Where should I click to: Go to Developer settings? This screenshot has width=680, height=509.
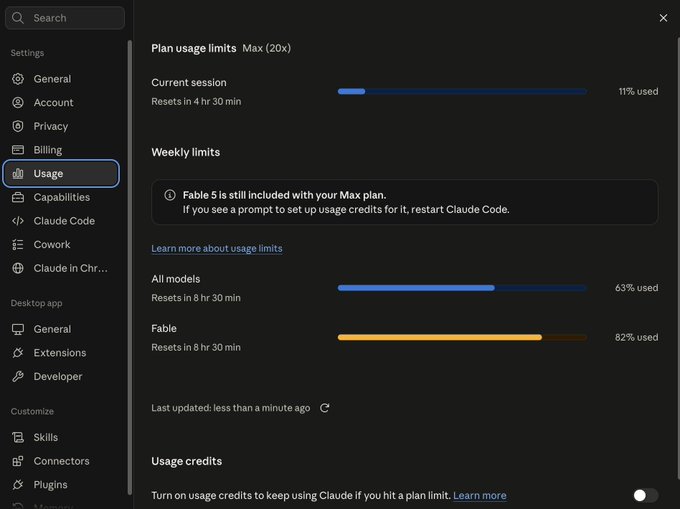(x=61, y=376)
